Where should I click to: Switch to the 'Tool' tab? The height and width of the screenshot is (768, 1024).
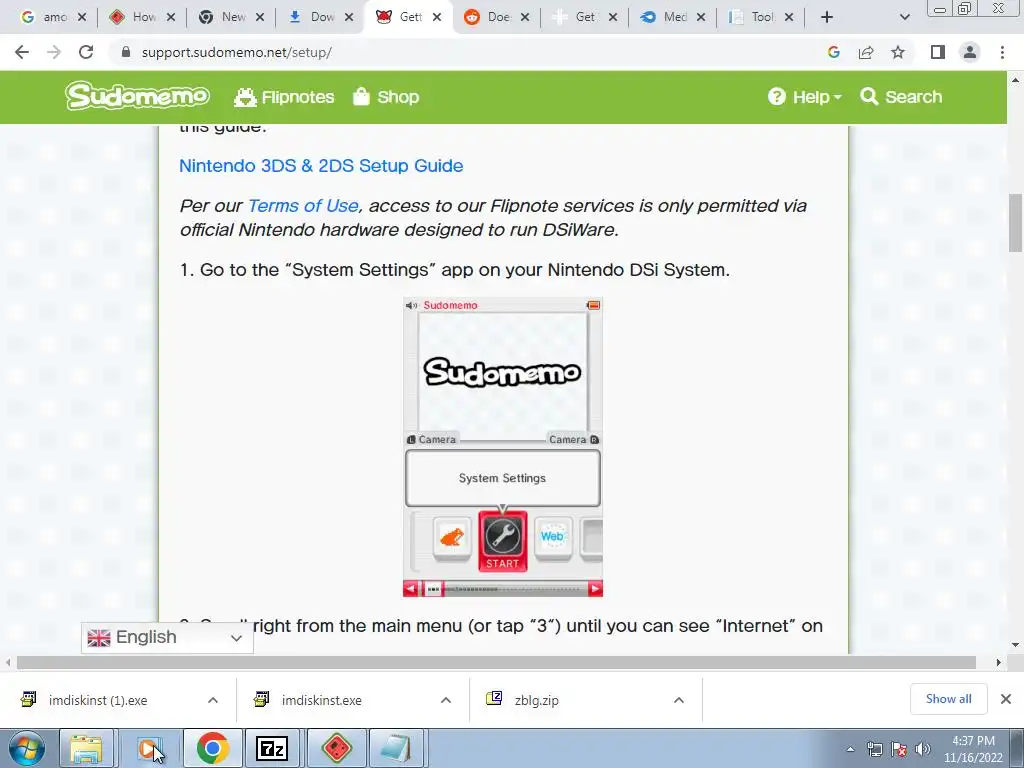(x=760, y=17)
